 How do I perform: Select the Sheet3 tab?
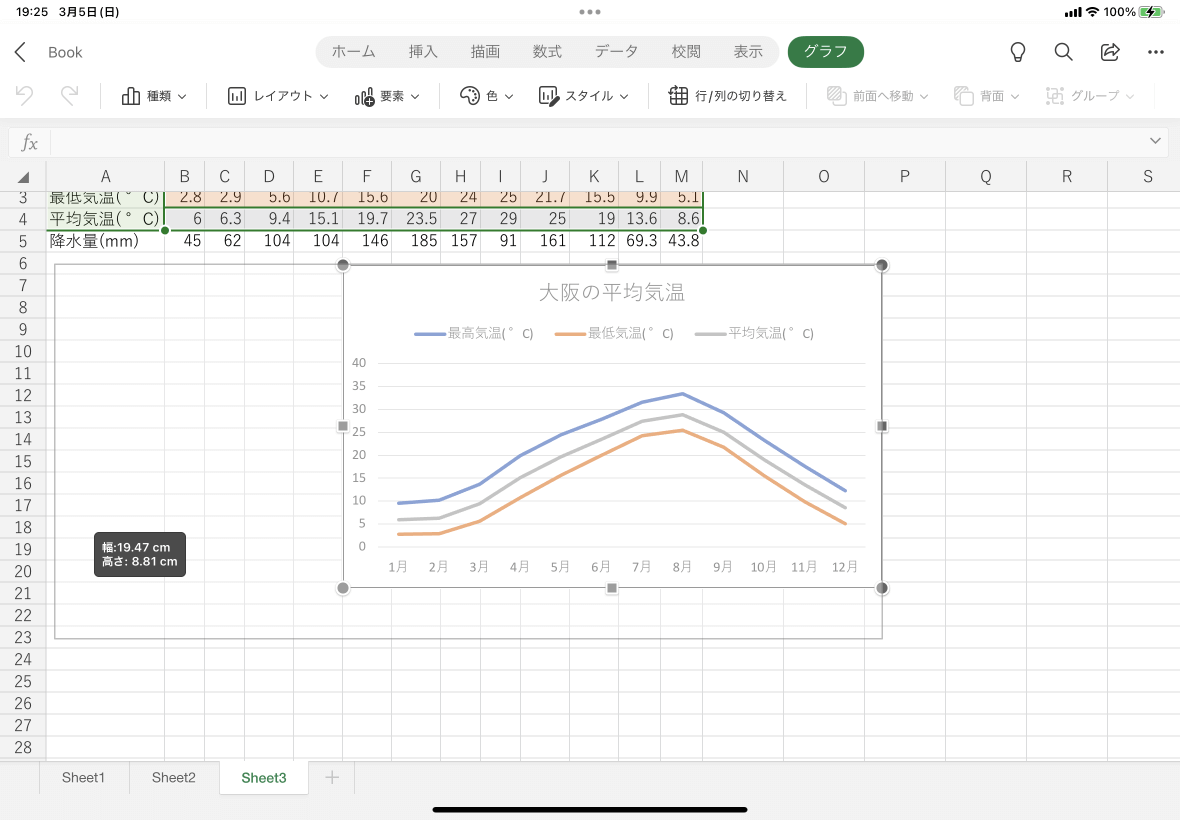(x=263, y=777)
